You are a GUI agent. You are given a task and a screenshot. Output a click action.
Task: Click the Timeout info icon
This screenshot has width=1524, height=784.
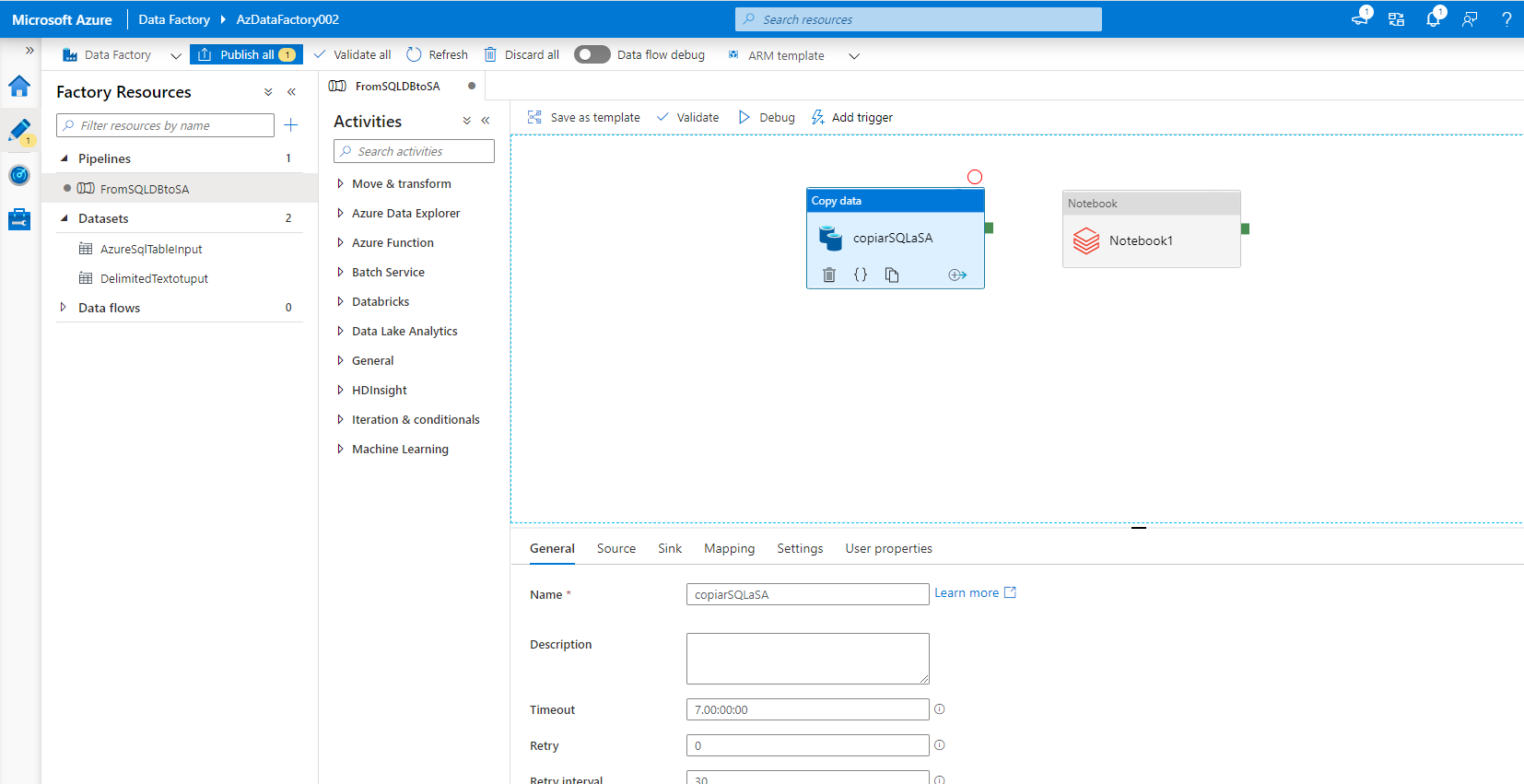(940, 709)
